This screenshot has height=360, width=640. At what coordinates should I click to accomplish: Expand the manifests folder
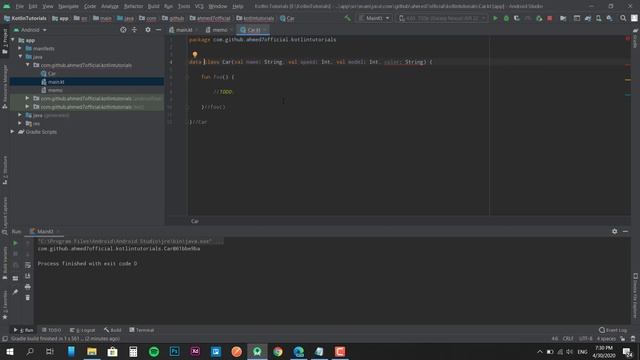point(20,48)
